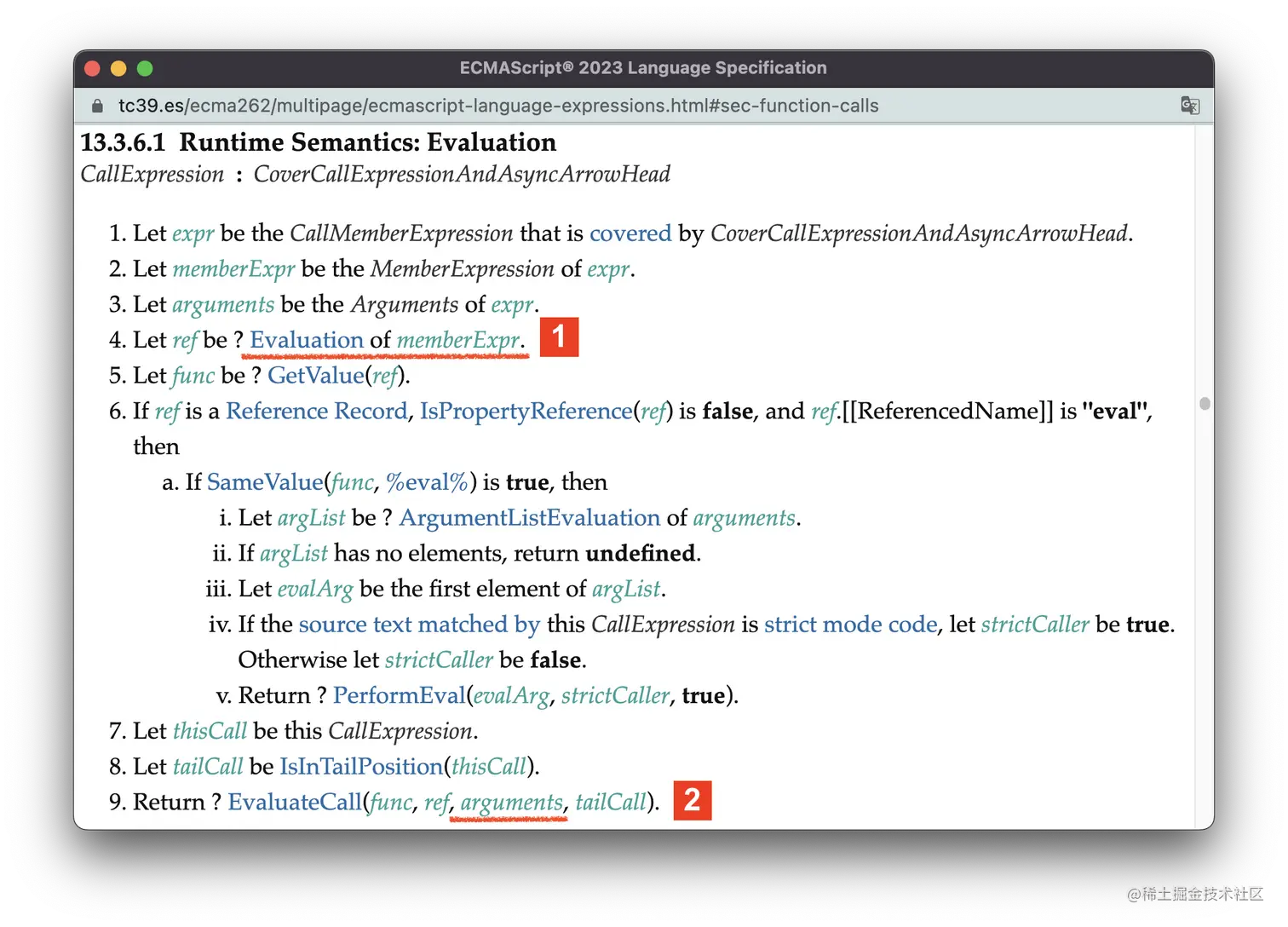Open the 'PerformEval' link in step v

tap(400, 696)
